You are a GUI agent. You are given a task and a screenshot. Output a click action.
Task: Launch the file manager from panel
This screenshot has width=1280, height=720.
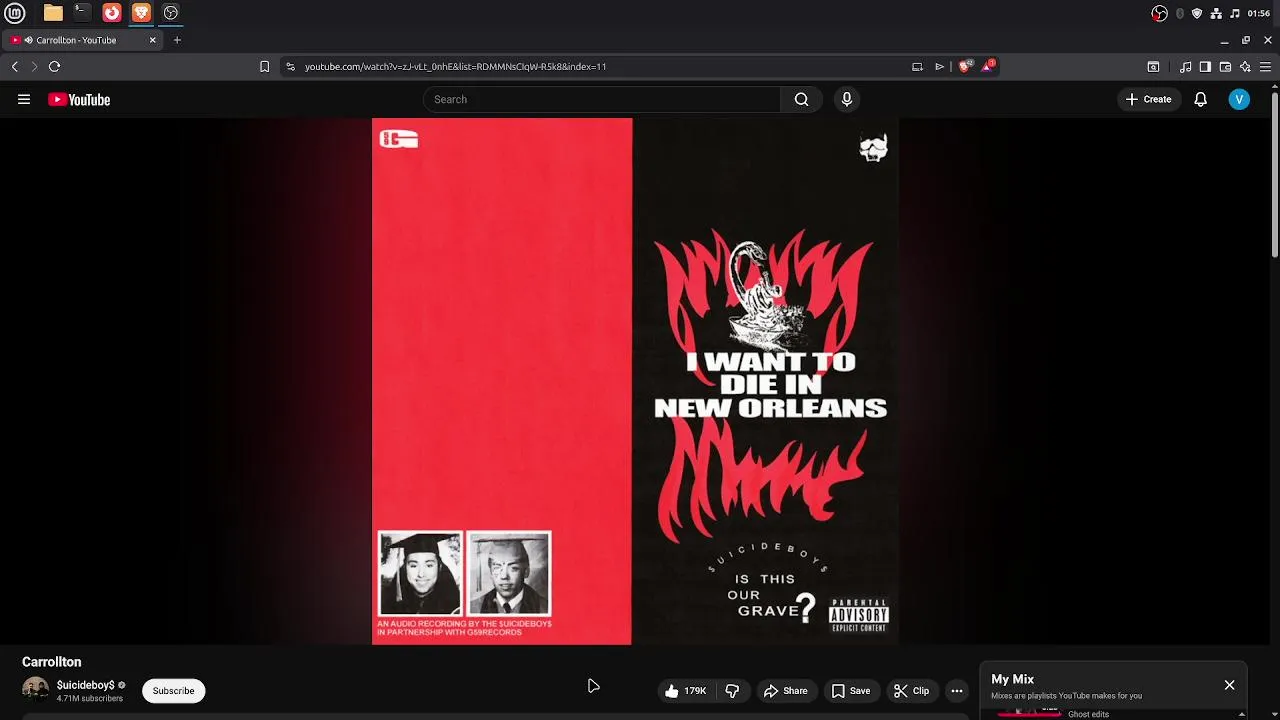[x=53, y=13]
